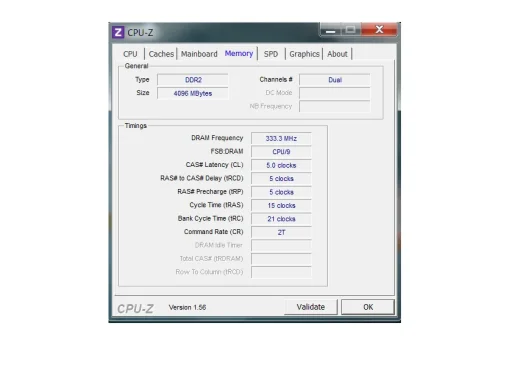This screenshot has height=384, width=512.
Task: Click the Type label in General
Action: point(142,80)
